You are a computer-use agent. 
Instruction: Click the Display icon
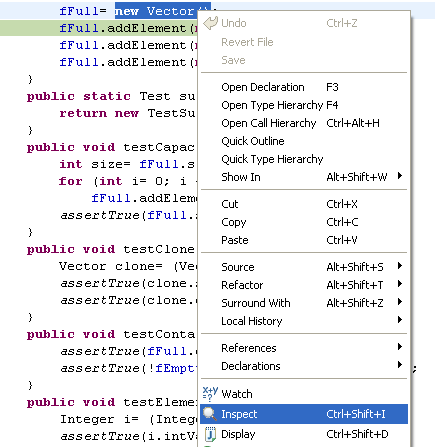click(x=210, y=434)
